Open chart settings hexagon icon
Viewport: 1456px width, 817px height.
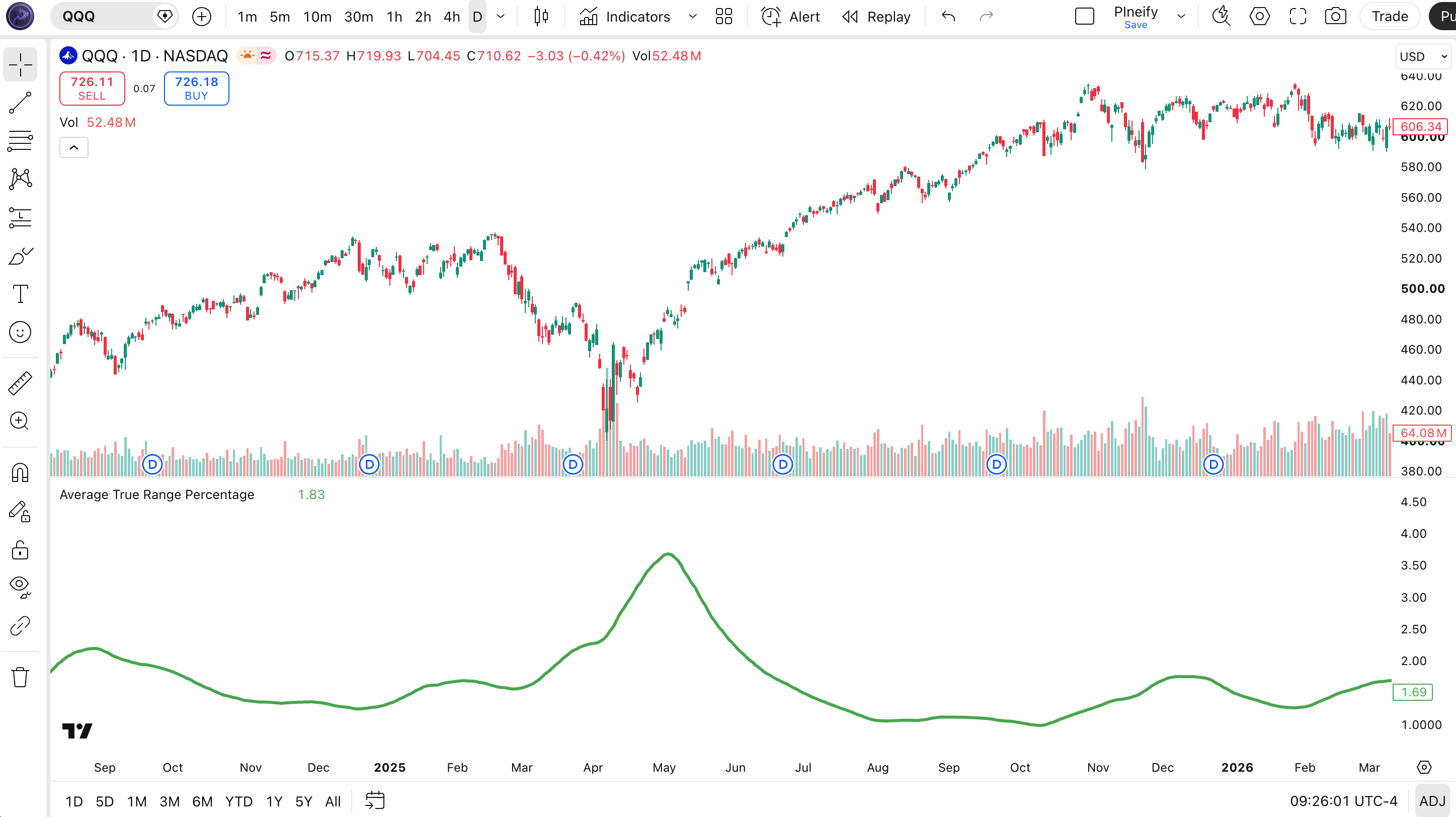pos(1259,17)
